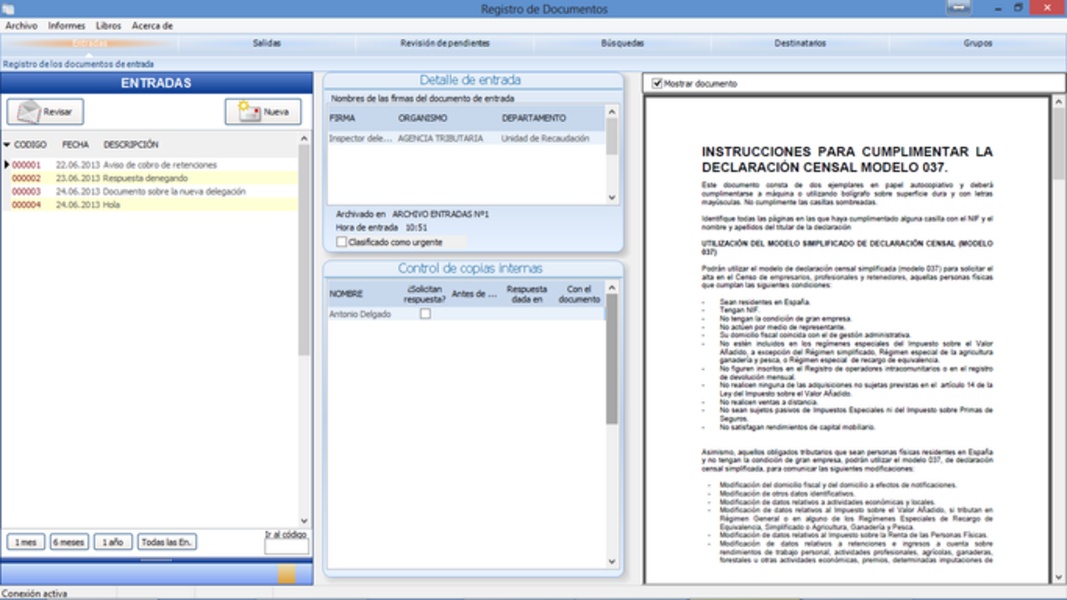Create a new entry with Nueva
Viewport: 1067px width, 600px height.
coord(263,112)
